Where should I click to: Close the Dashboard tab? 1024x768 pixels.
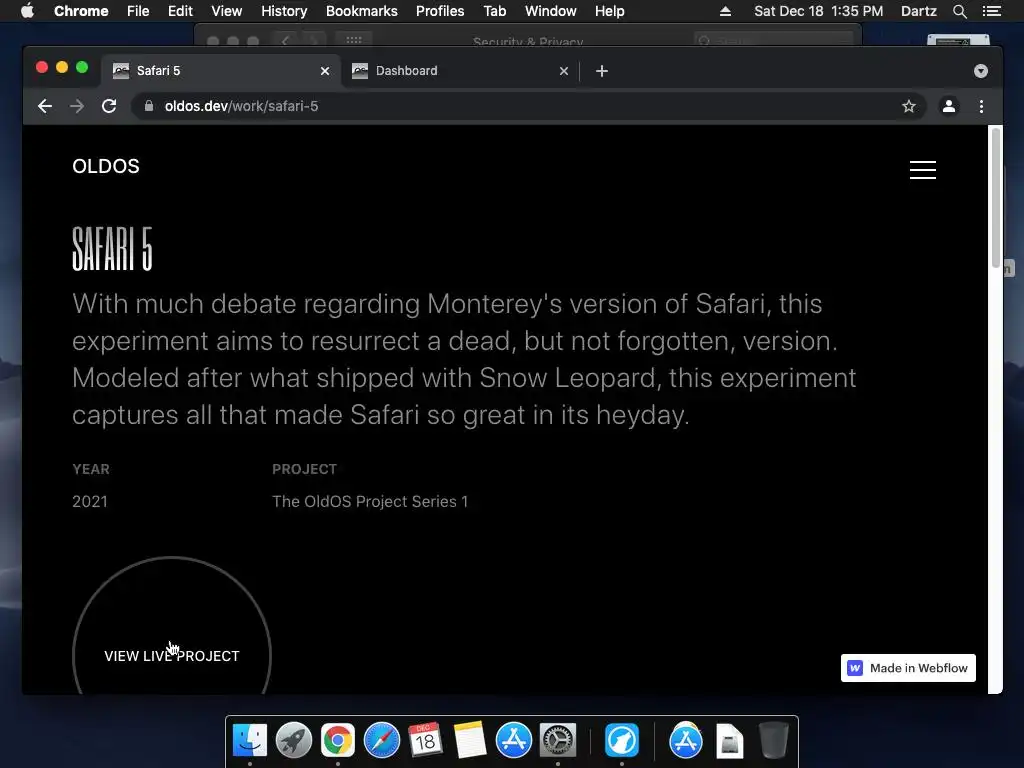(x=564, y=71)
